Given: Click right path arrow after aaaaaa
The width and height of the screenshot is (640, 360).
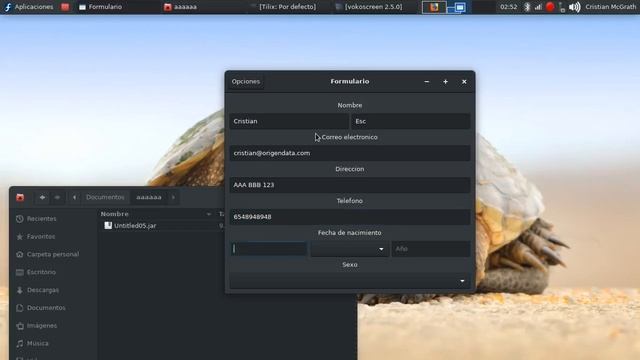Looking at the screenshot, I should pyautogui.click(x=173, y=198).
